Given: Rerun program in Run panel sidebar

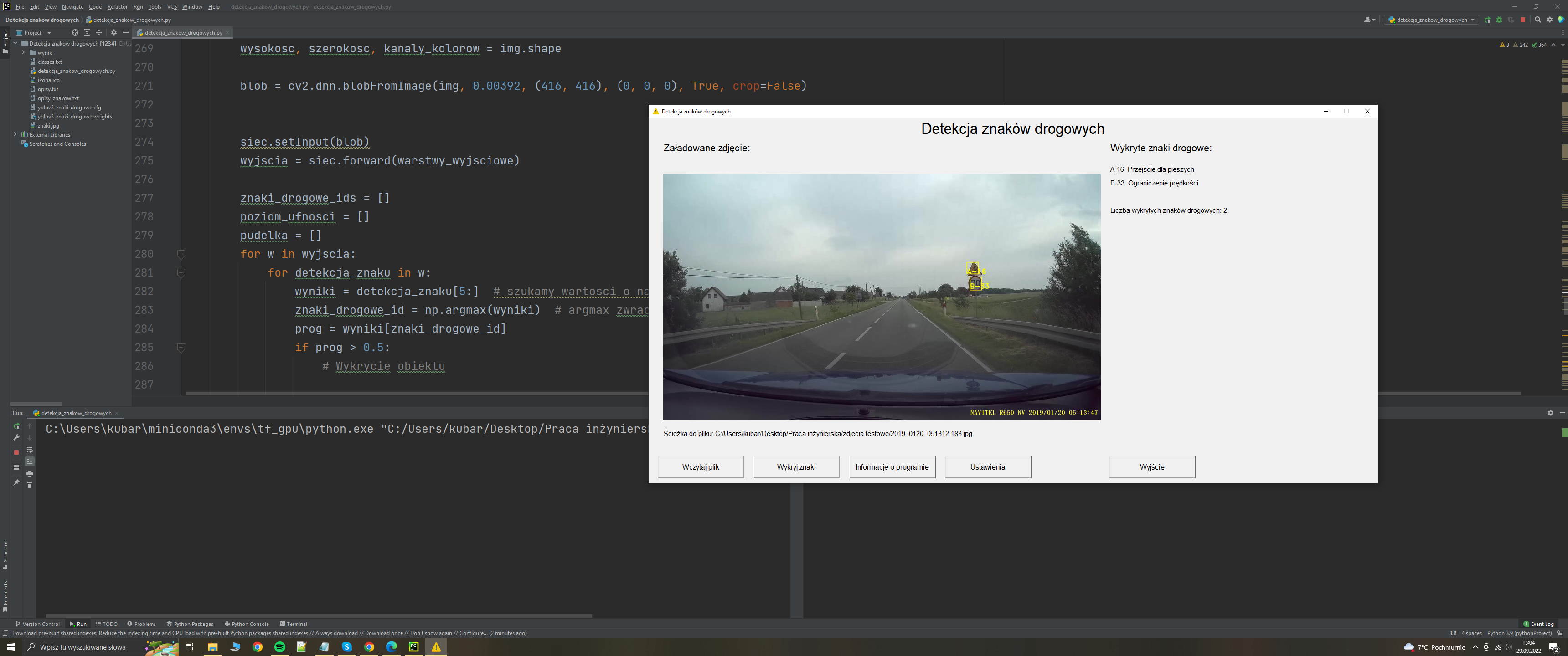Looking at the screenshot, I should [x=16, y=426].
